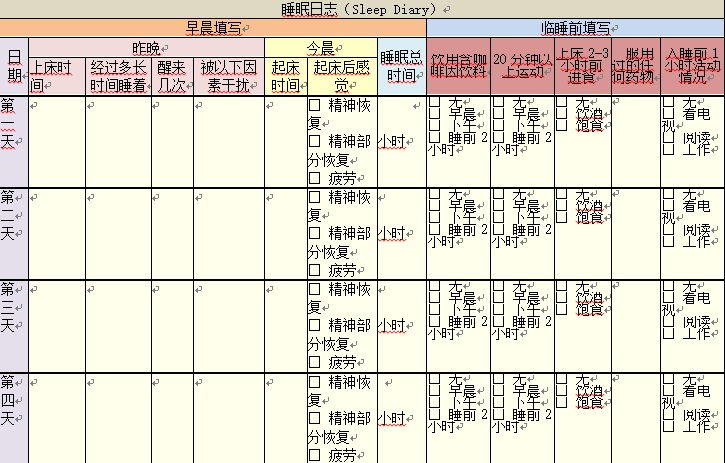Image resolution: width=725 pixels, height=463 pixels.
Task: Click 小时 text in 第一天 睡眠总时间 cell
Action: click(392, 142)
